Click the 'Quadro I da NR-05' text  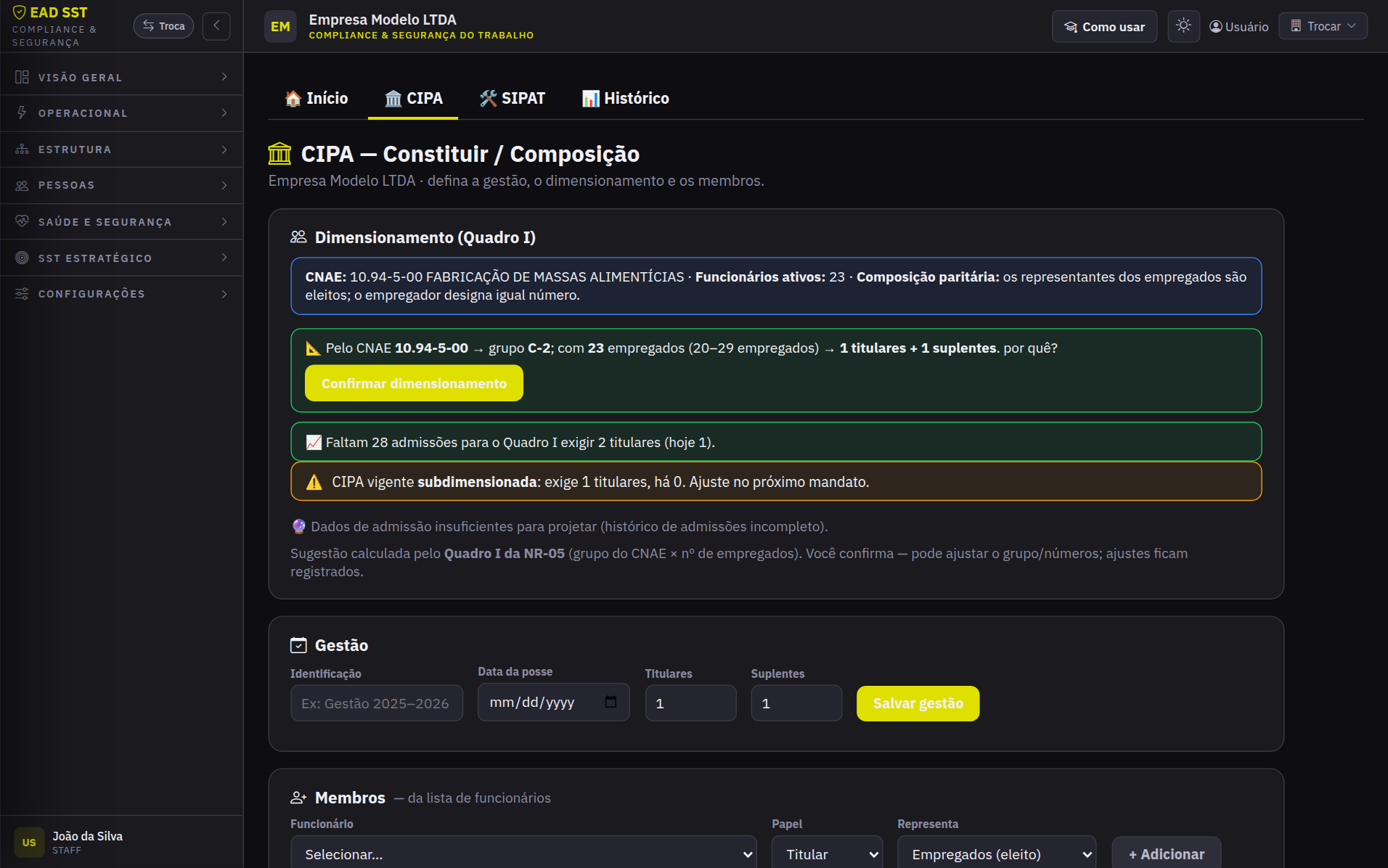coord(505,554)
